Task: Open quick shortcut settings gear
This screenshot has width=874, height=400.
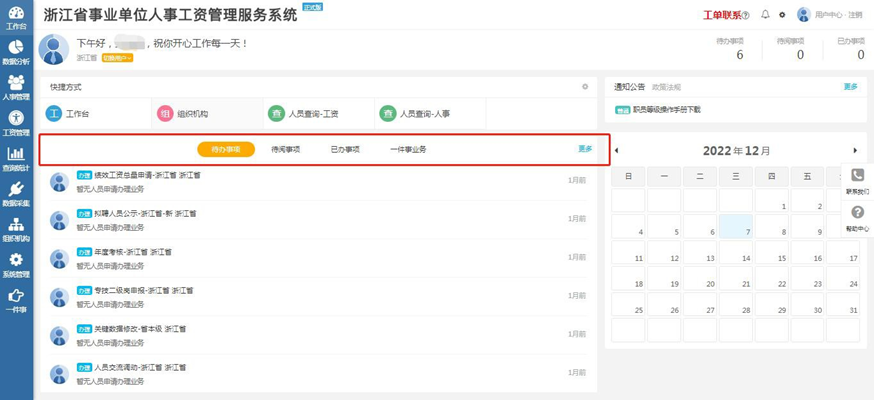Action: [585, 87]
